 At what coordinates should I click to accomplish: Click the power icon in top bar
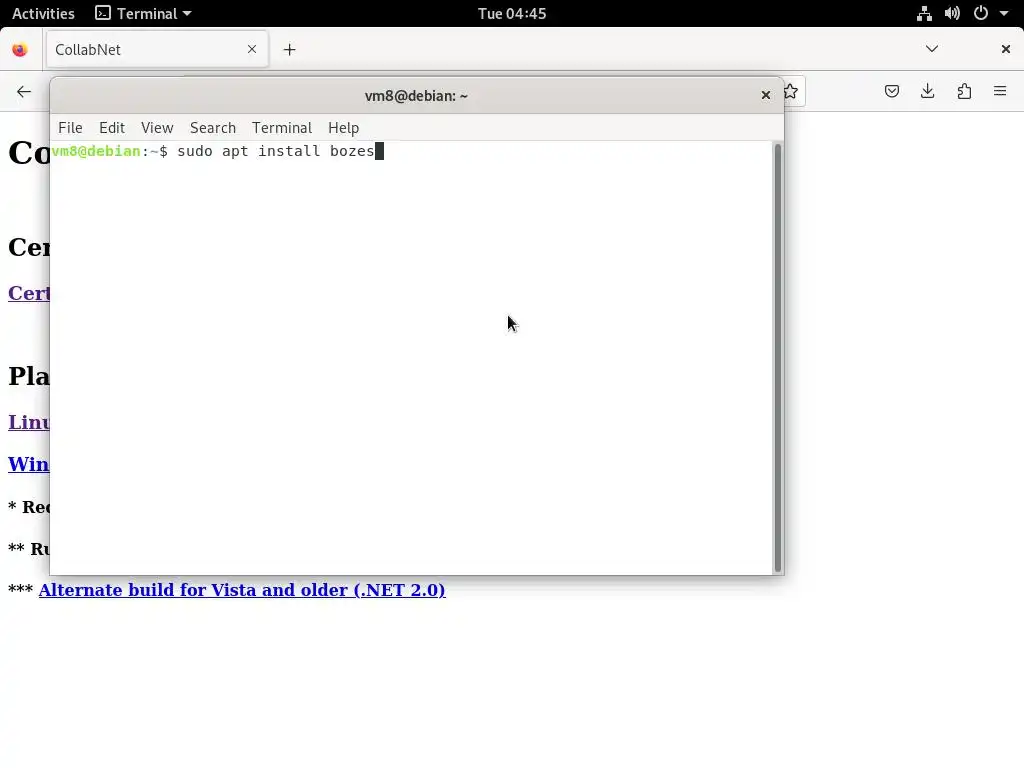tap(980, 13)
